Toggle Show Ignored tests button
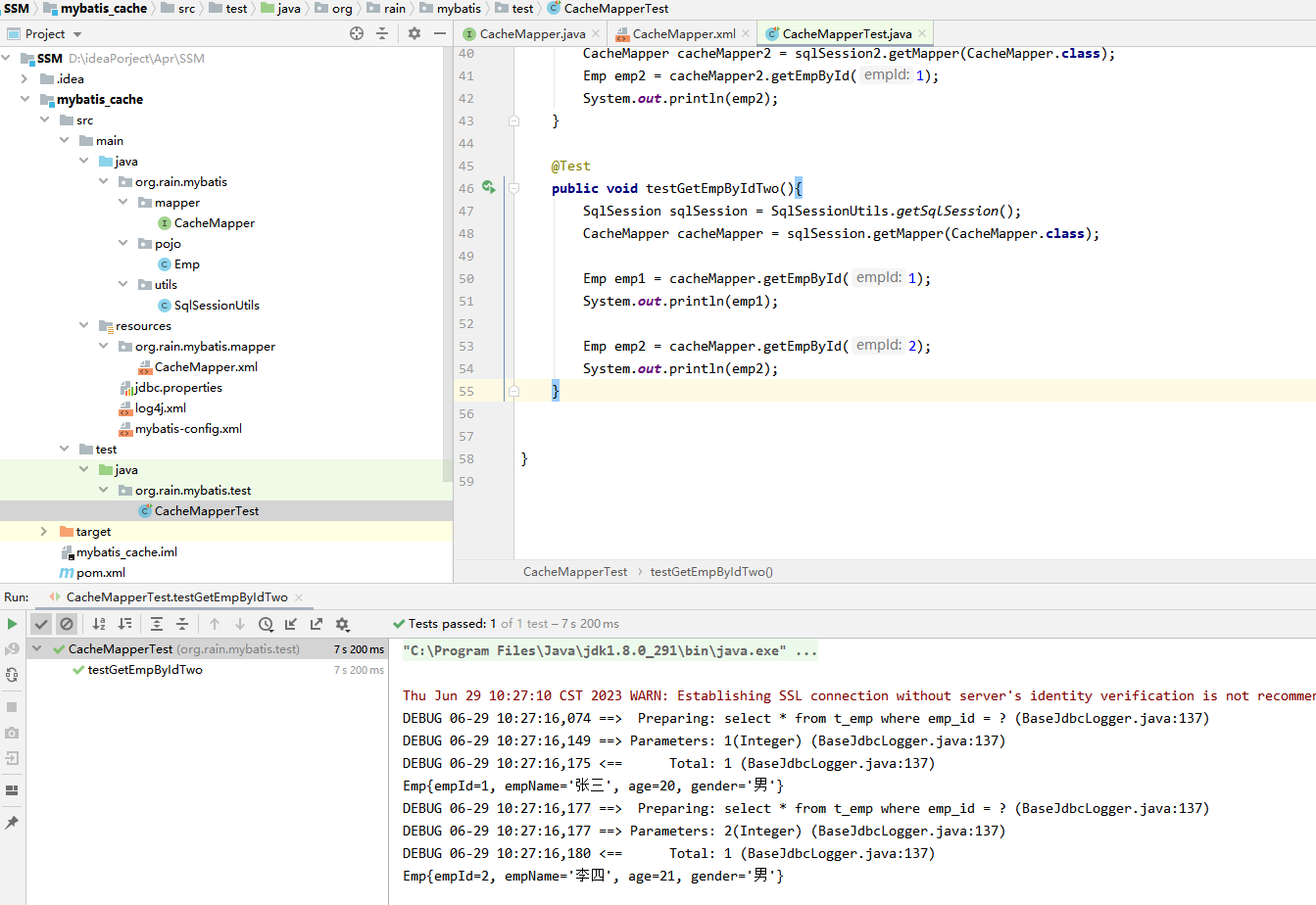Screen dimensions: 1316x905 tap(67, 624)
